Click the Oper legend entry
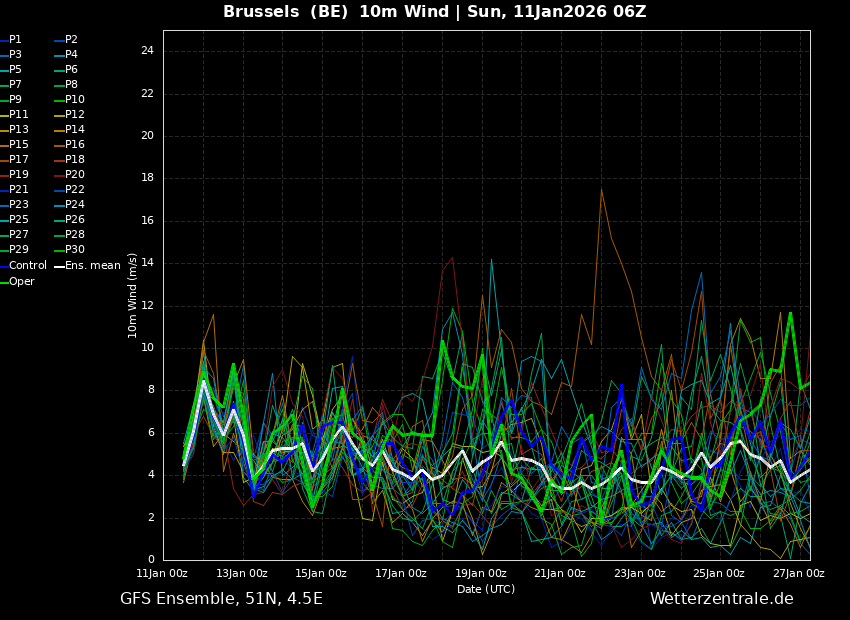The width and height of the screenshot is (850, 620). point(17,281)
